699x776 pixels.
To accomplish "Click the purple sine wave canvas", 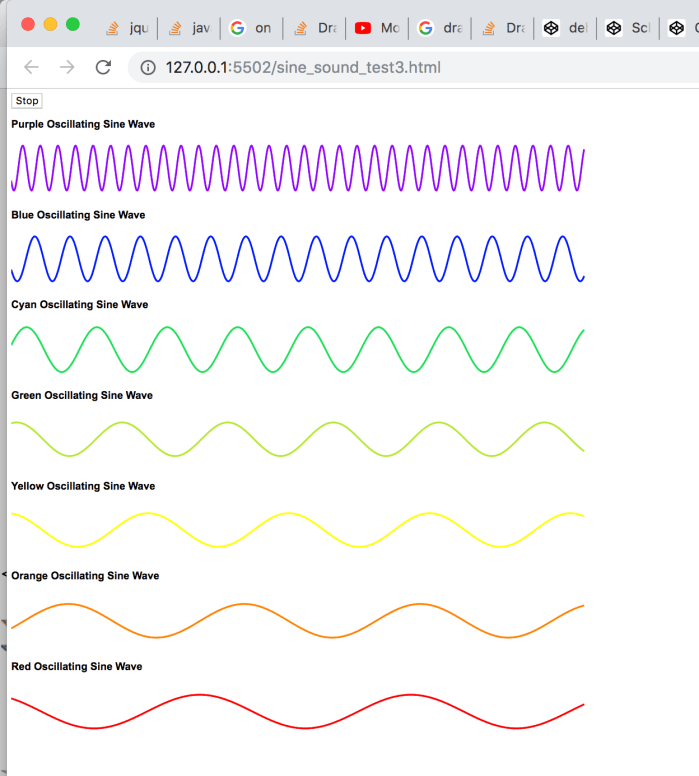I will [x=297, y=167].
